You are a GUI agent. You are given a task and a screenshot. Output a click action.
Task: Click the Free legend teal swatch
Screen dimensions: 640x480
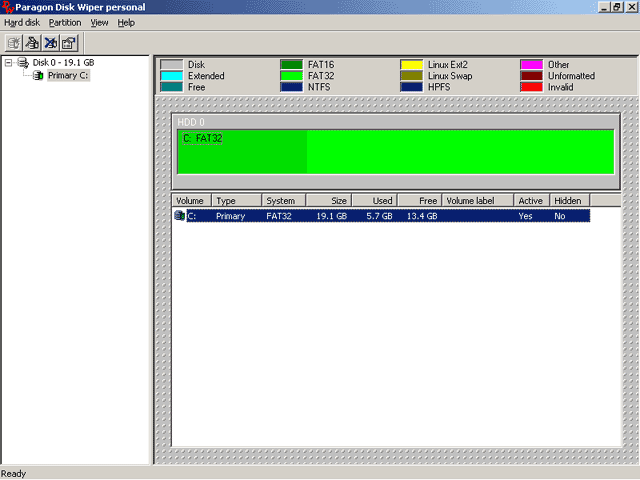pos(171,87)
